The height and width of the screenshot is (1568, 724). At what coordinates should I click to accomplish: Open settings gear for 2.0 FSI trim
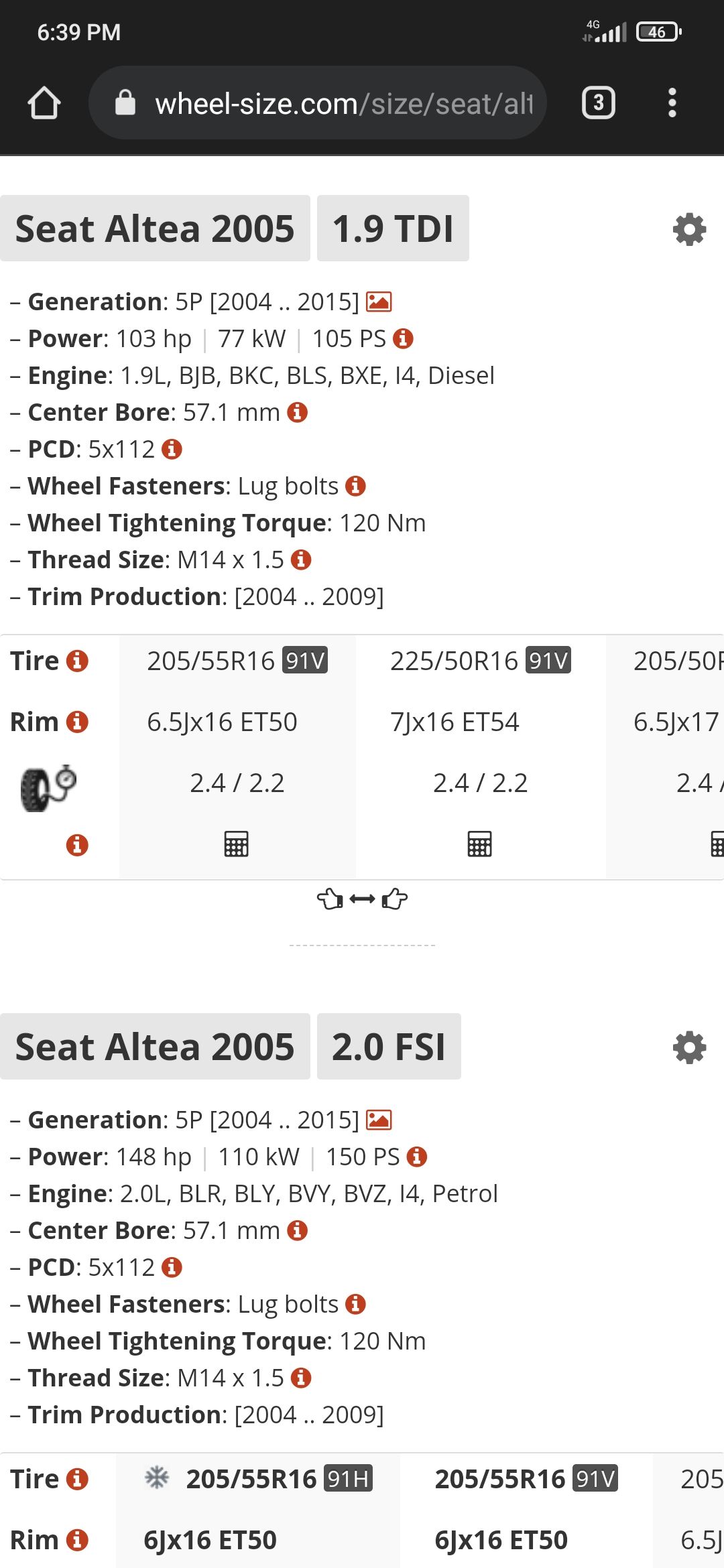[689, 1047]
